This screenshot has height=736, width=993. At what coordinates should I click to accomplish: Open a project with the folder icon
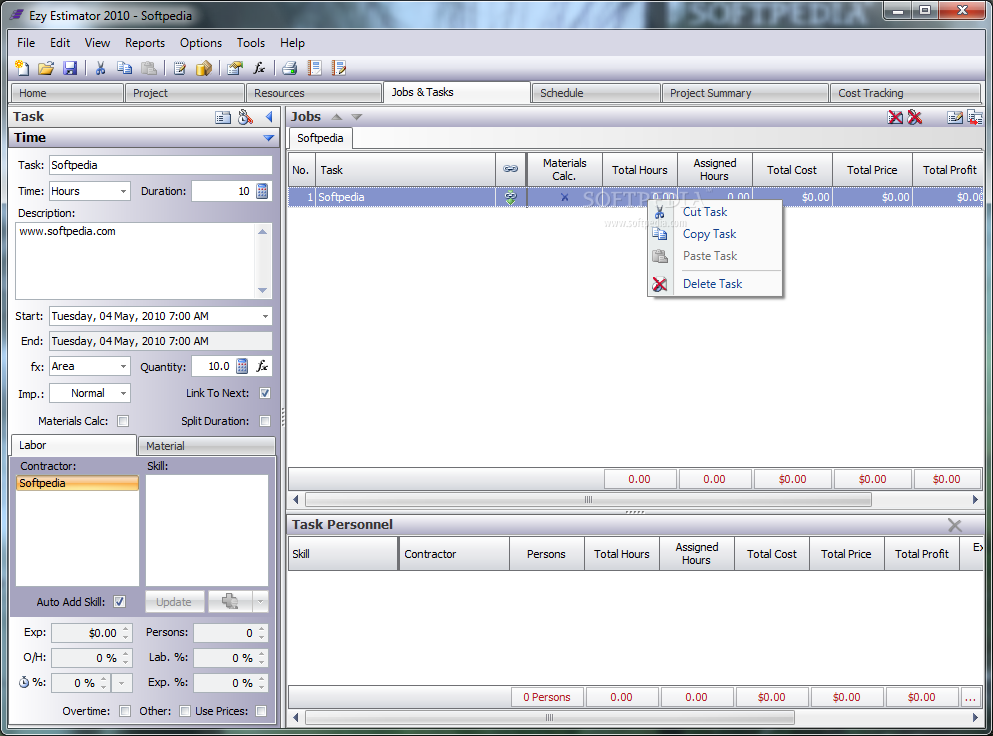coord(46,68)
